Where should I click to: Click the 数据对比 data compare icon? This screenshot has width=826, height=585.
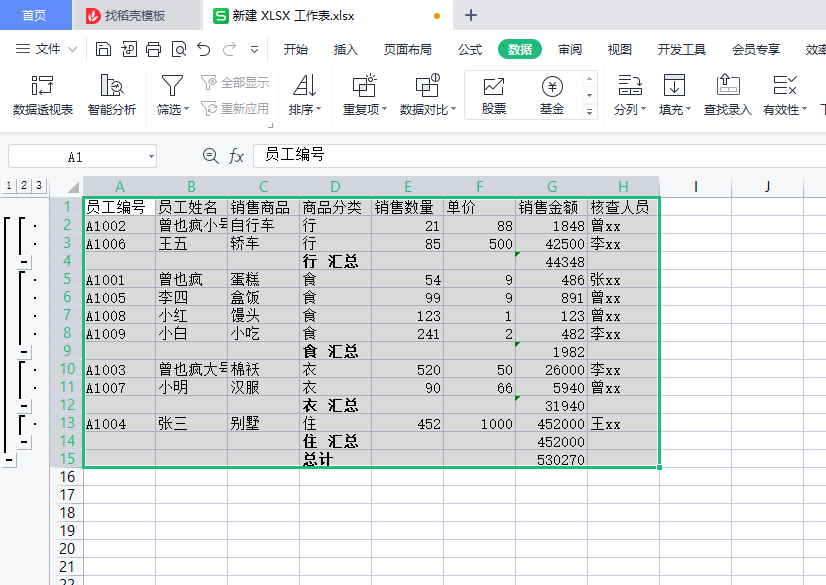click(427, 85)
